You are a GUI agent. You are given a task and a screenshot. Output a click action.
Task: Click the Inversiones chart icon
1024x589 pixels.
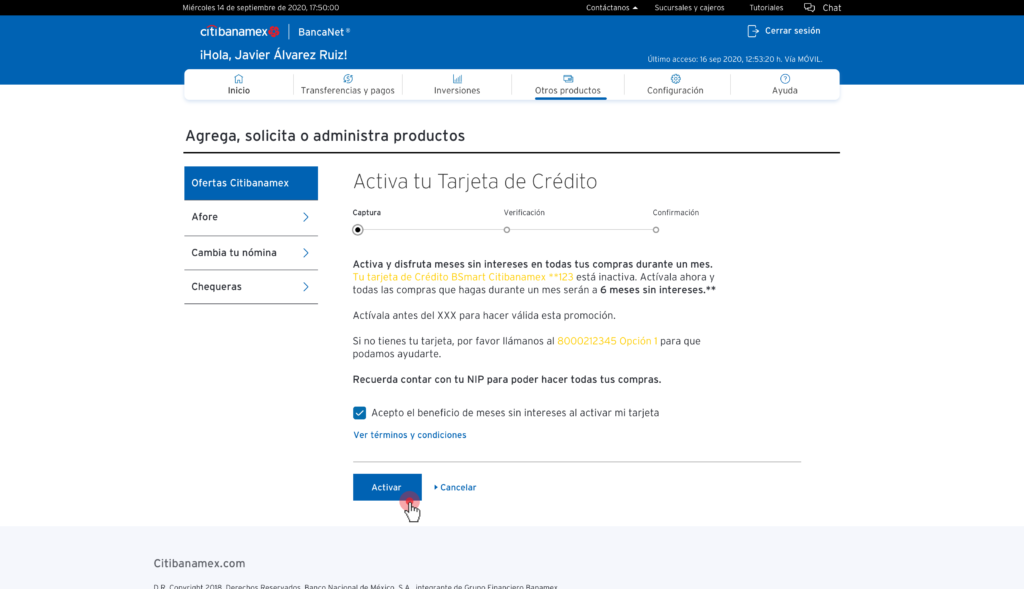click(x=457, y=78)
